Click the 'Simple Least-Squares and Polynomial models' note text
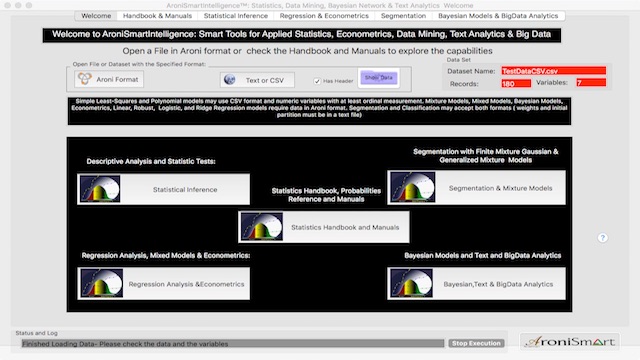The height and width of the screenshot is (360, 640). 319,108
